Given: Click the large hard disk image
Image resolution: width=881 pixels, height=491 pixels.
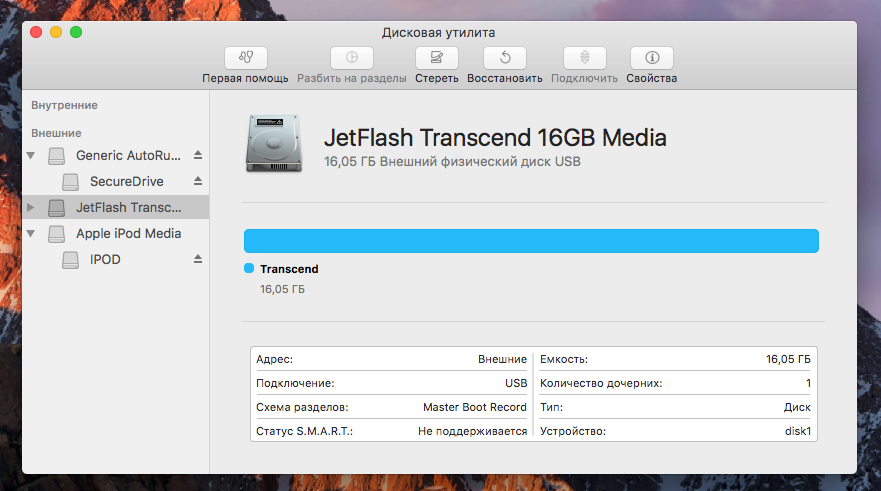Looking at the screenshot, I should pos(274,143).
